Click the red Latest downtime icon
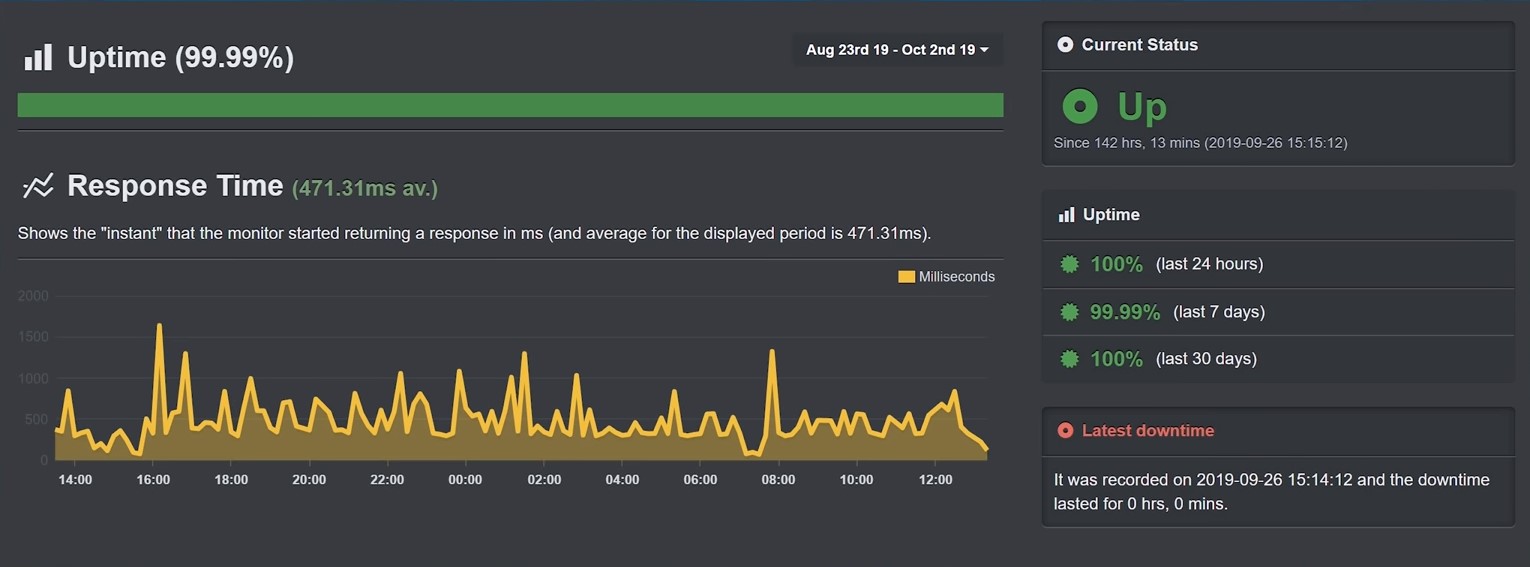Image resolution: width=1530 pixels, height=567 pixels. pyautogui.click(x=1065, y=431)
